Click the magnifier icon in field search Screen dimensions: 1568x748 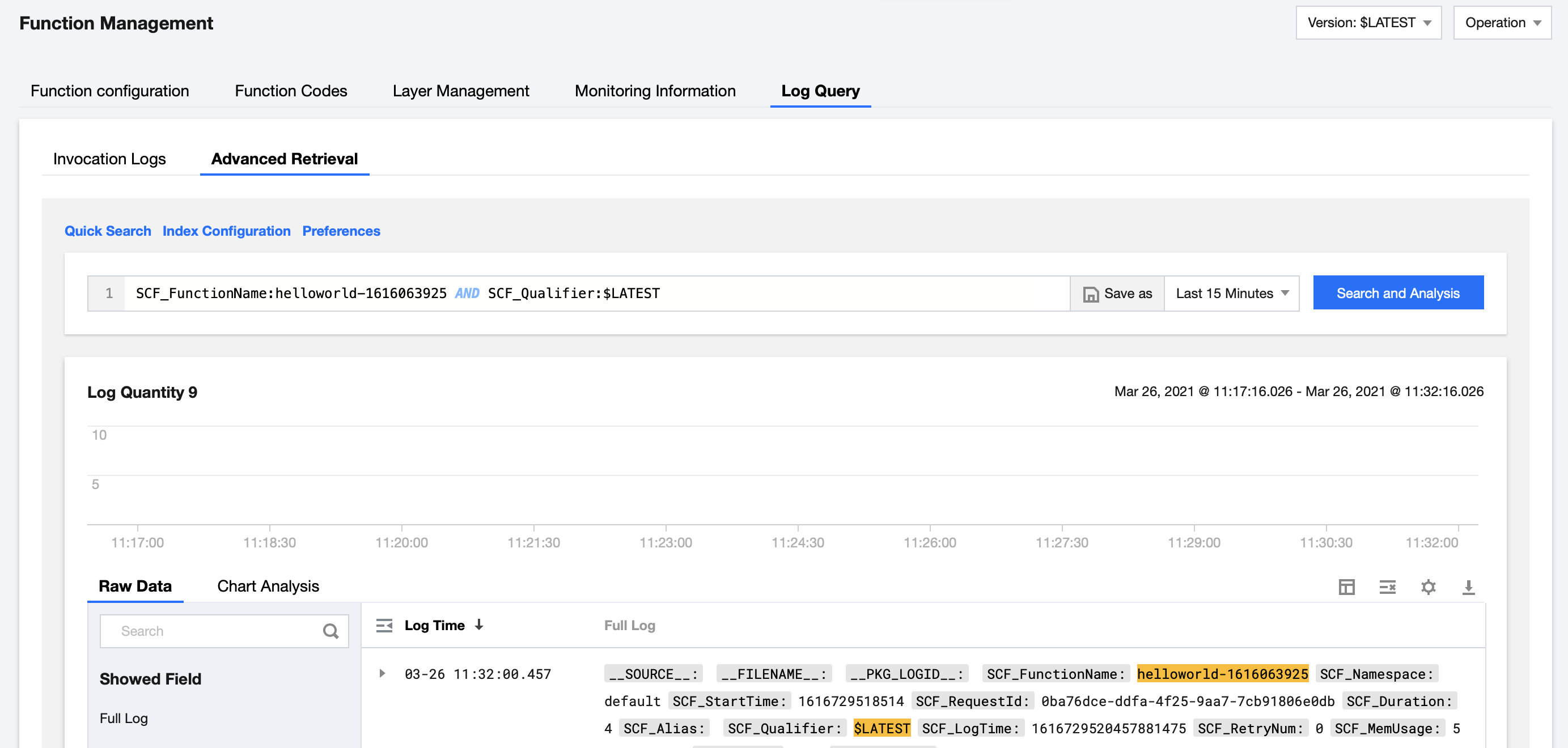tap(330, 631)
